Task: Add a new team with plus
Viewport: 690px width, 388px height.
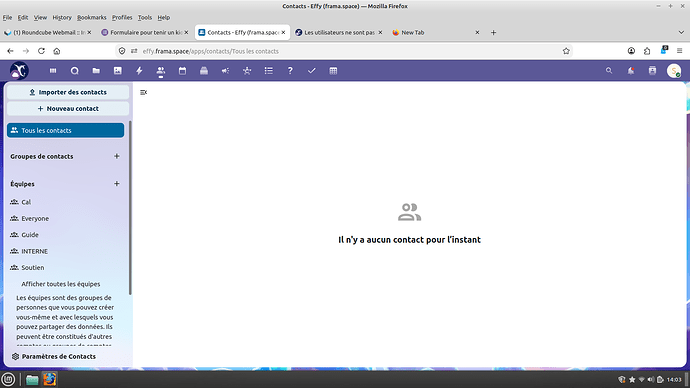Action: point(117,183)
